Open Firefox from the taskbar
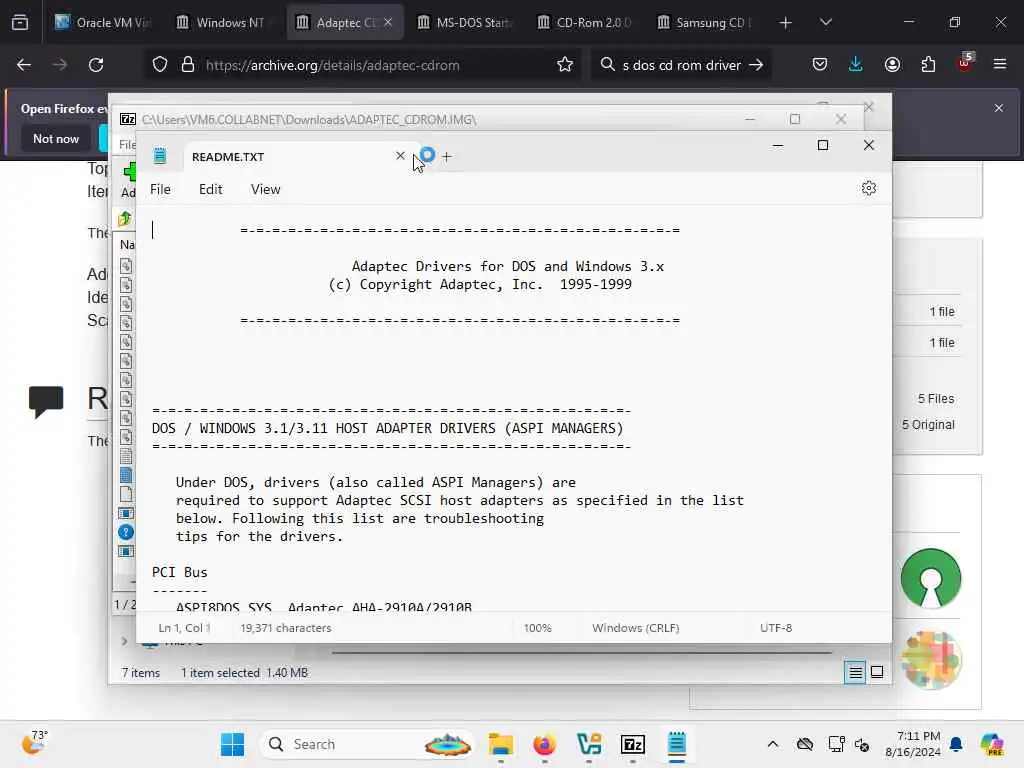 point(544,744)
